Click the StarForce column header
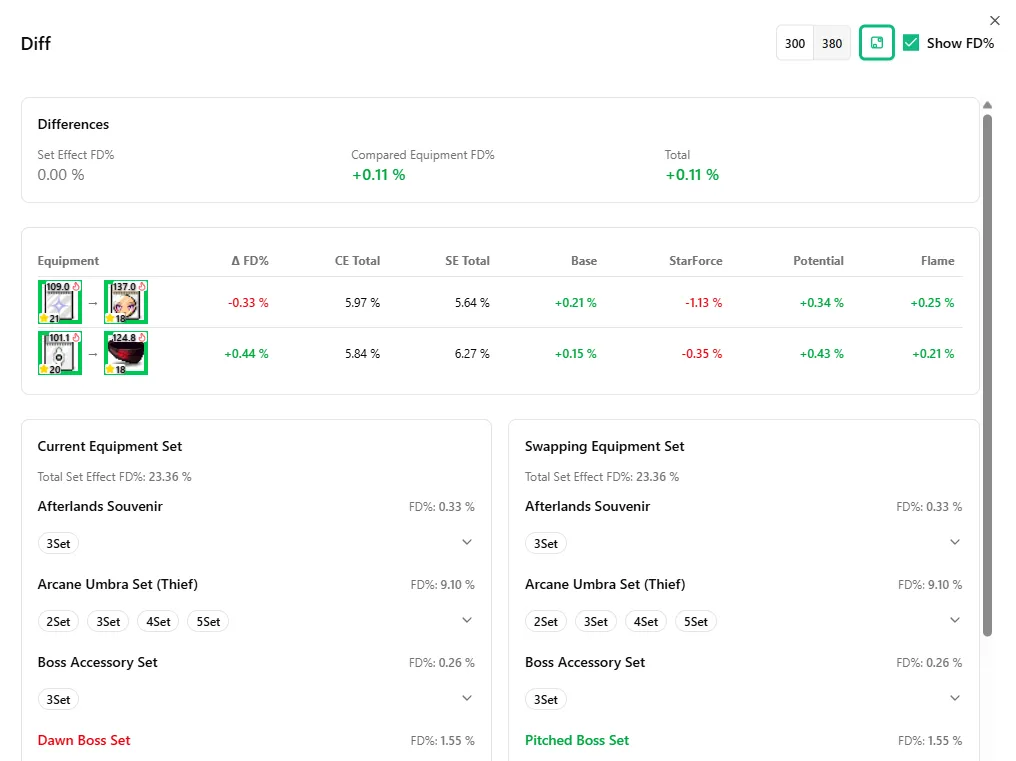Viewport: 1016px width, 761px height. point(695,261)
